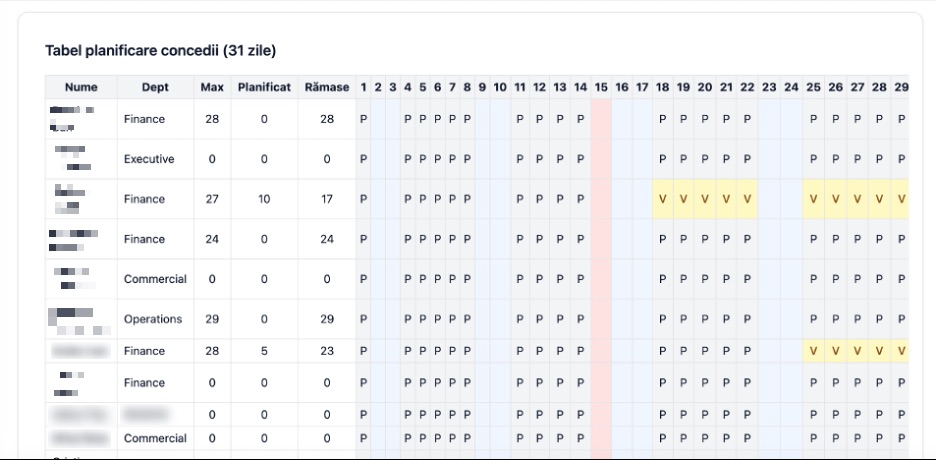Click the day 1 column header
This screenshot has height=460, width=936.
pyautogui.click(x=363, y=87)
